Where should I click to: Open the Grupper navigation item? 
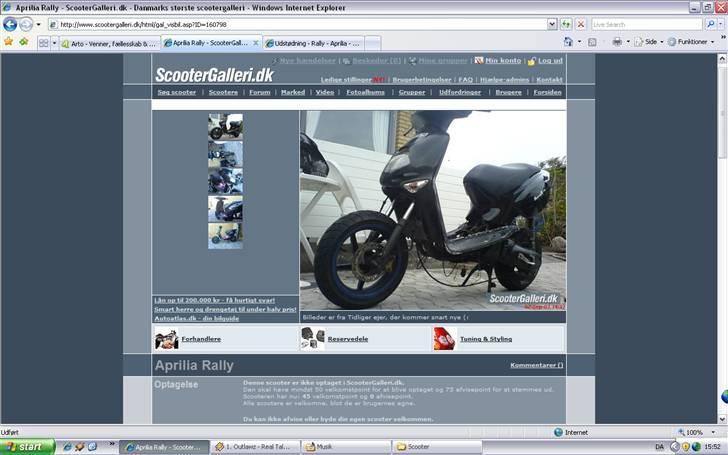412,92
